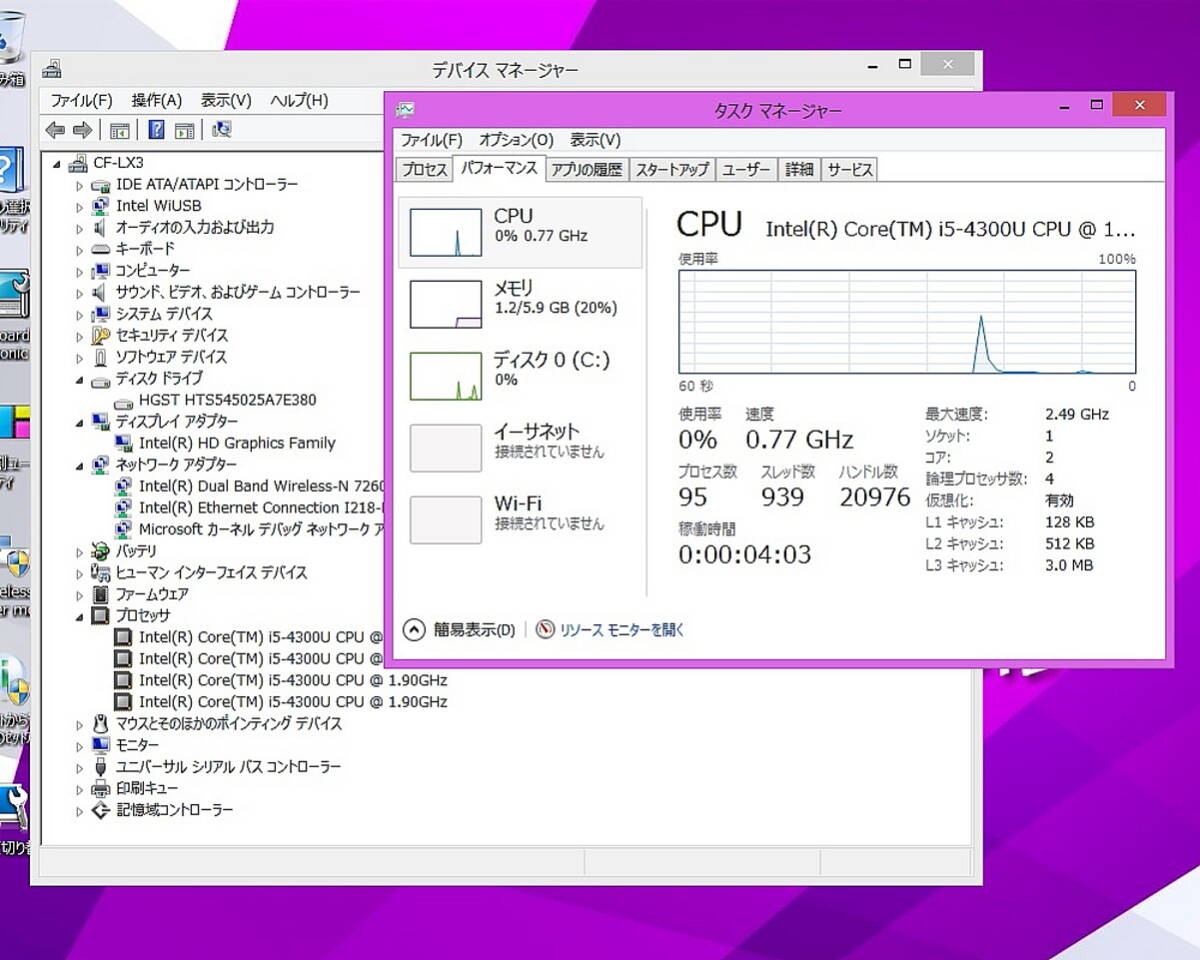The image size is (1200, 960).
Task: Open Task Manager 表示(V) menu
Action: pyautogui.click(x=595, y=140)
